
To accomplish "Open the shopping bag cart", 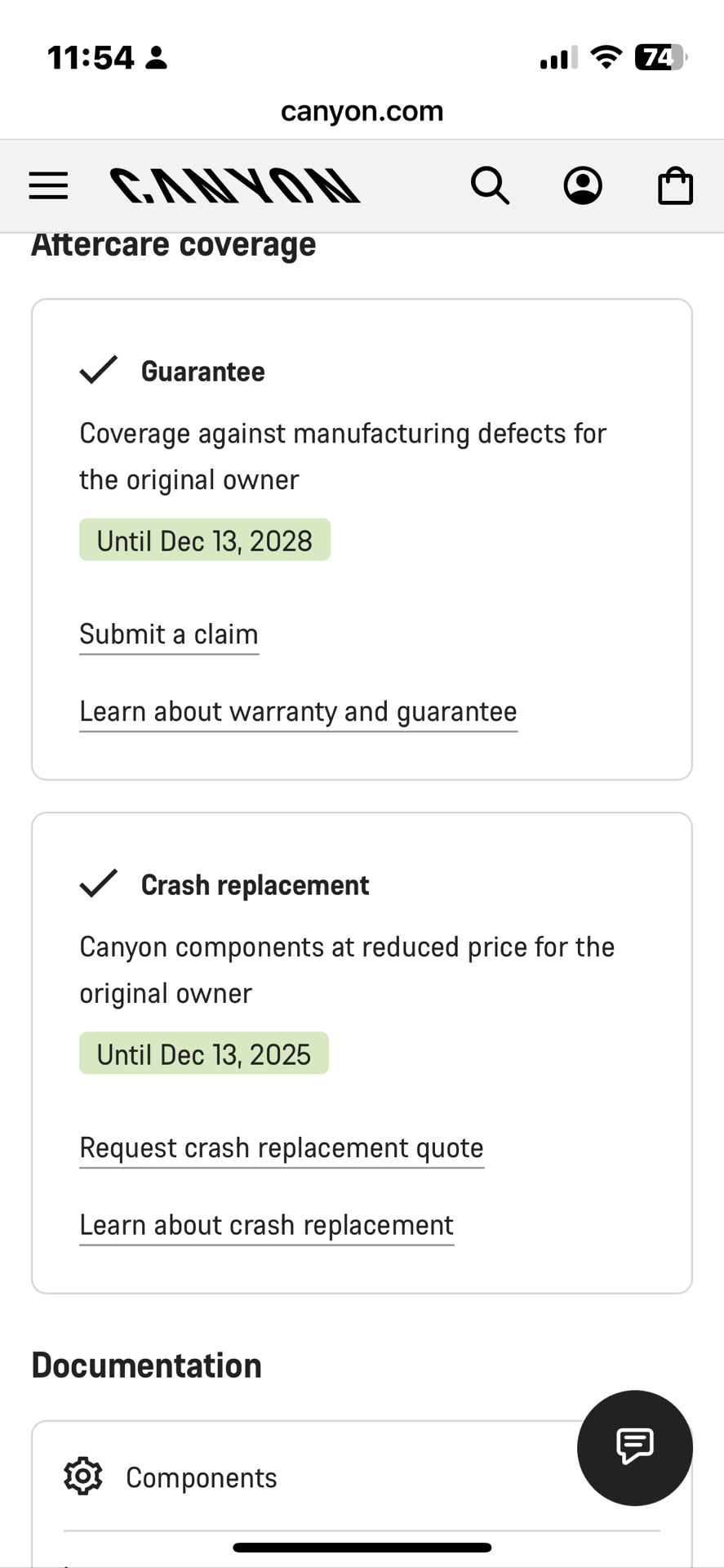I will click(675, 185).
